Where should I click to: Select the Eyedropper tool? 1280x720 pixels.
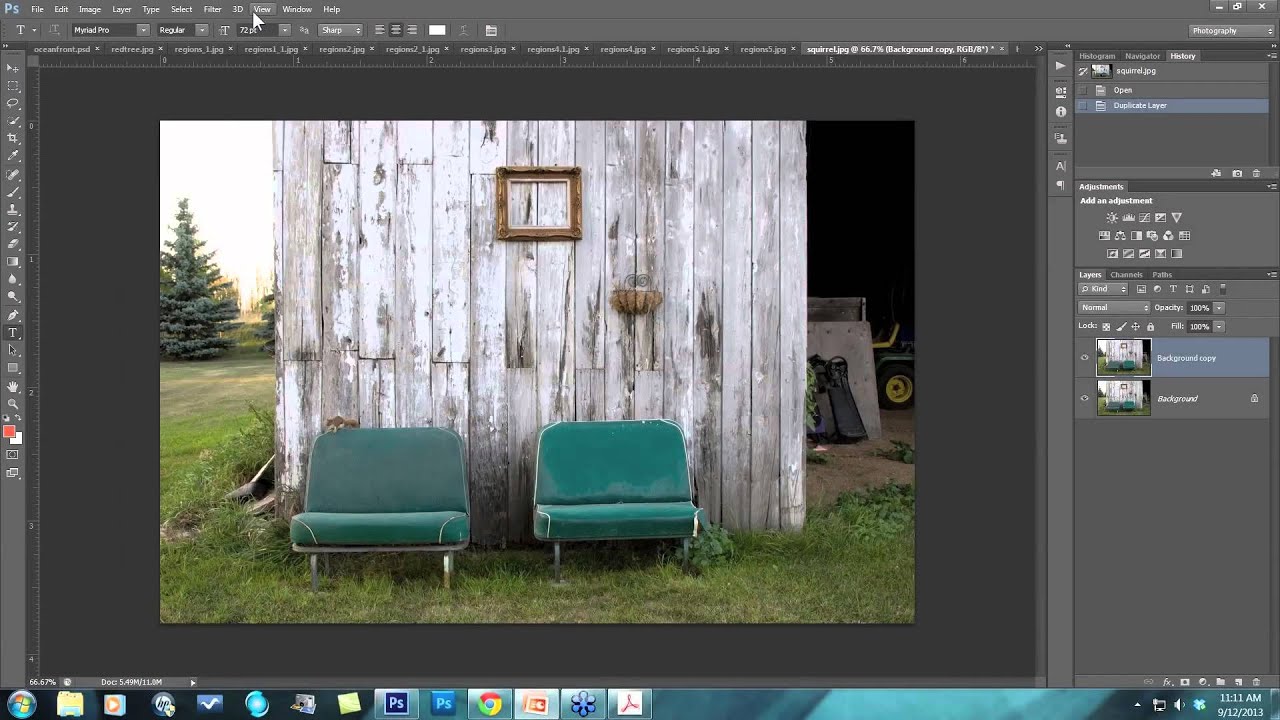[13, 156]
